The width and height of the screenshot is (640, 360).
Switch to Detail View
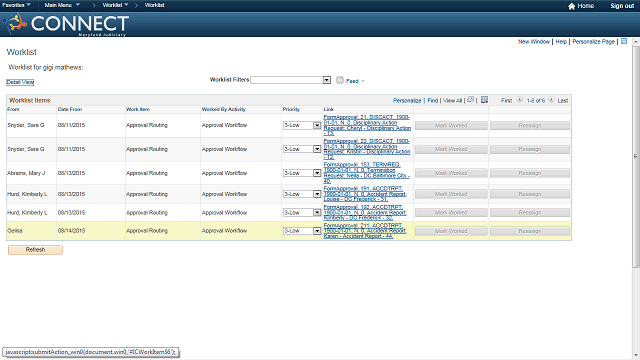pos(20,82)
